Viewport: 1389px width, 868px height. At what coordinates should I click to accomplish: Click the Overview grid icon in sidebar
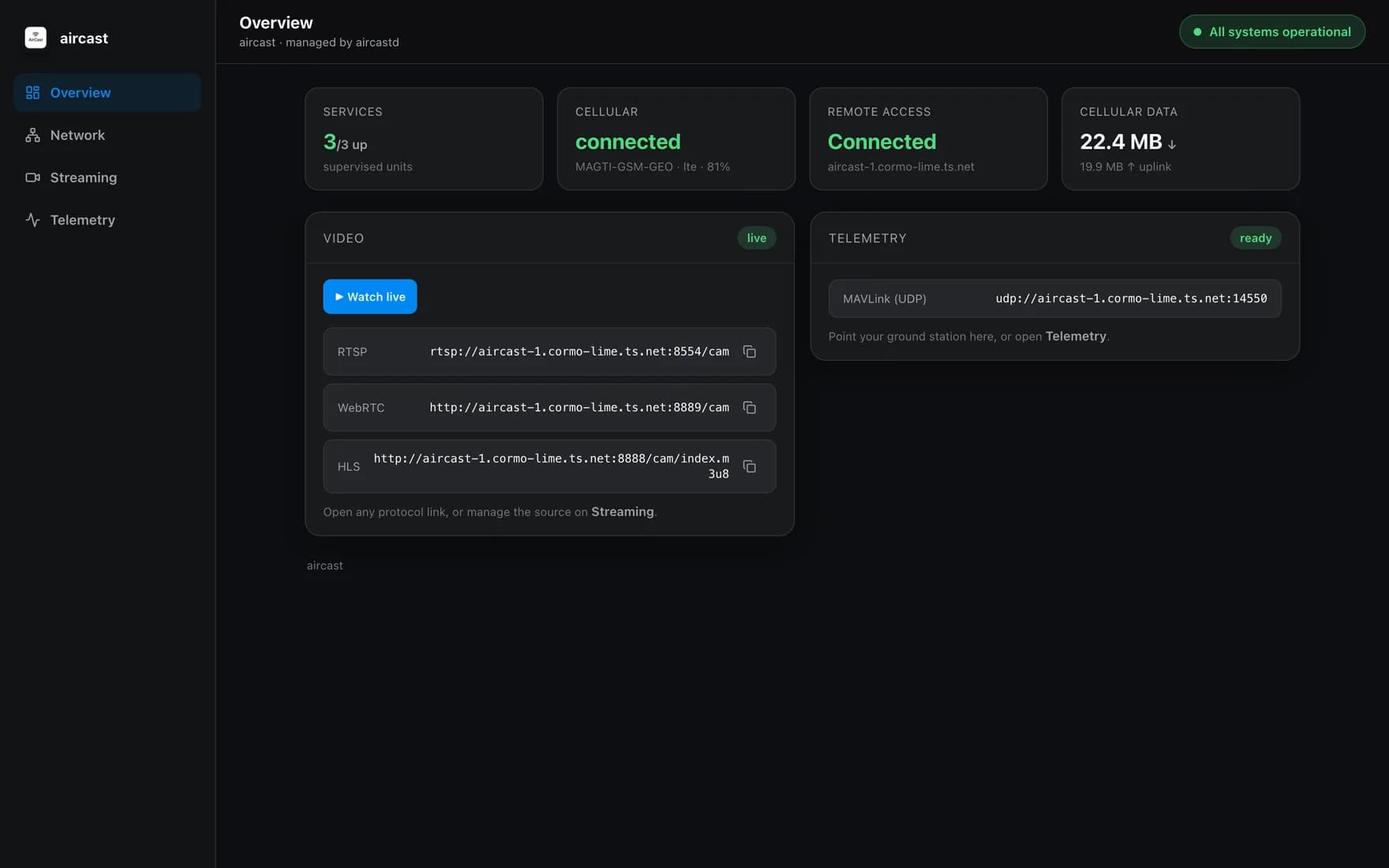click(x=32, y=92)
